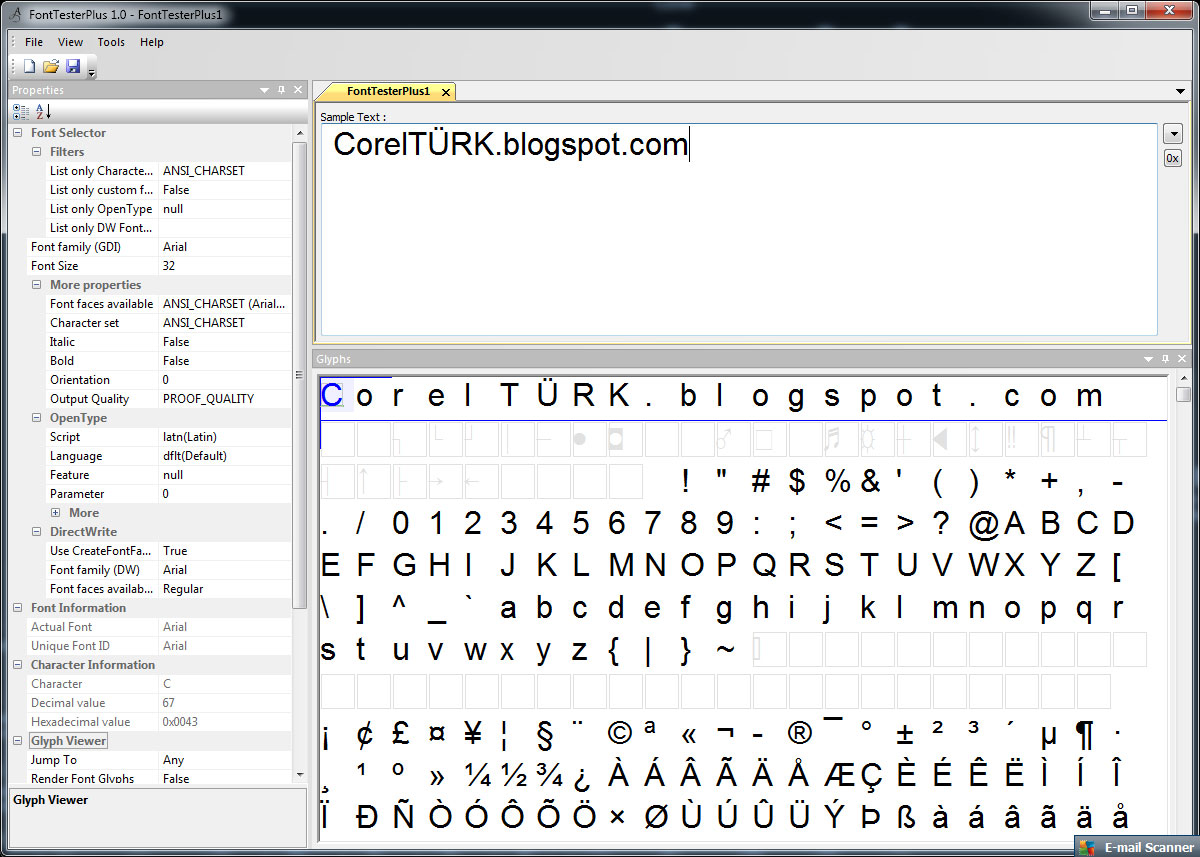Collapse the Font Information section
1200x857 pixels.
(18, 608)
